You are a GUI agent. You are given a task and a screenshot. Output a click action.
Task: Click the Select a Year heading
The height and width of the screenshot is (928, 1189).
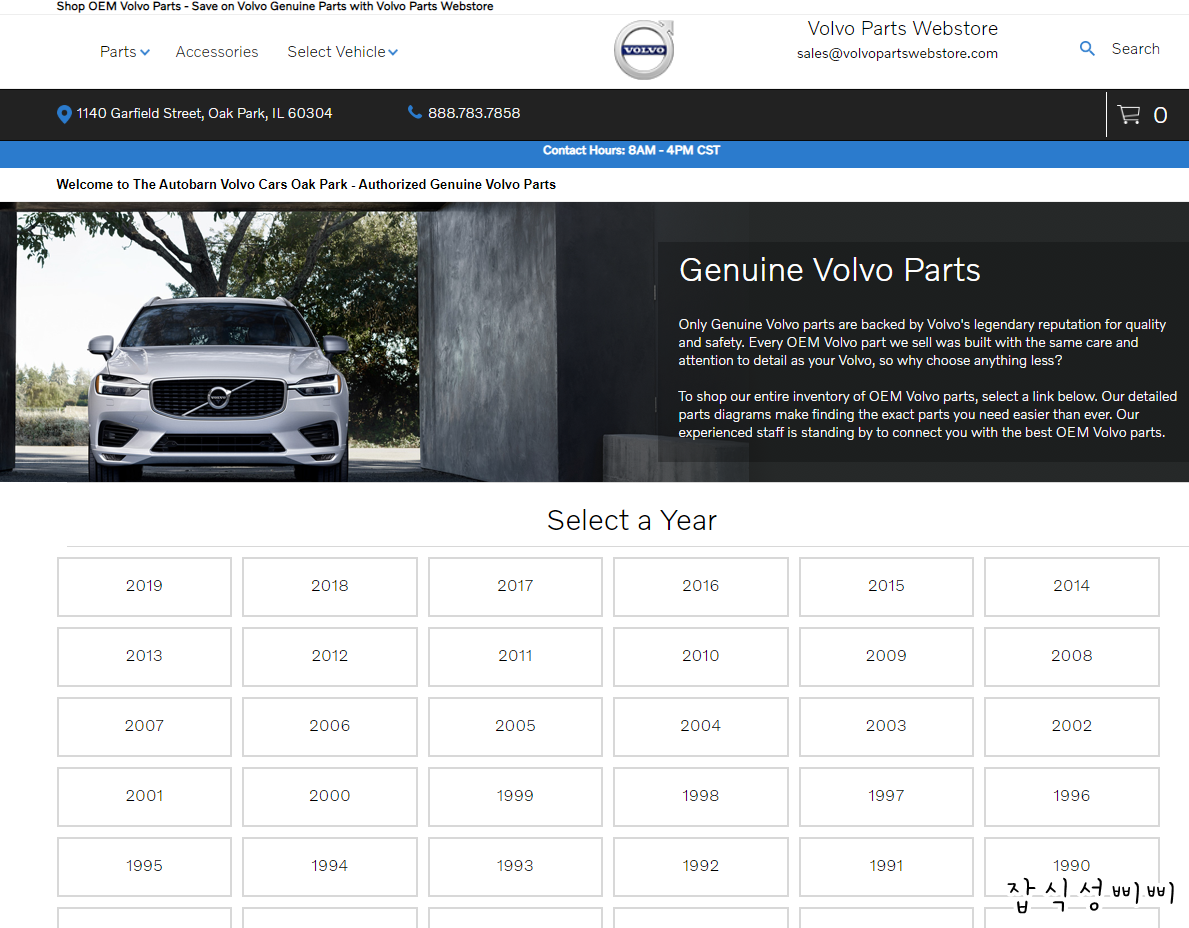pyautogui.click(x=632, y=520)
